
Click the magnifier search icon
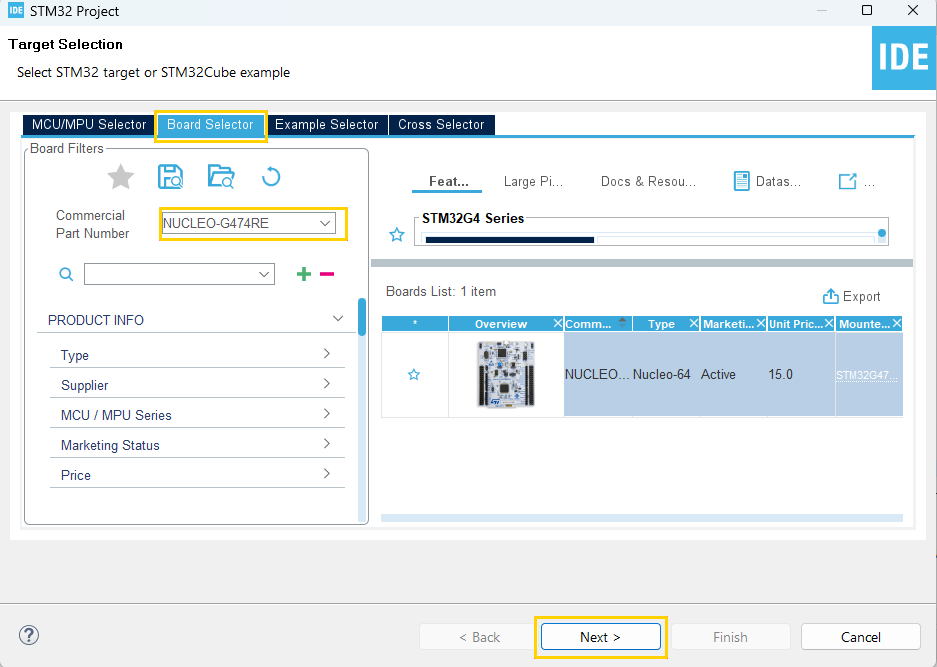[65, 273]
